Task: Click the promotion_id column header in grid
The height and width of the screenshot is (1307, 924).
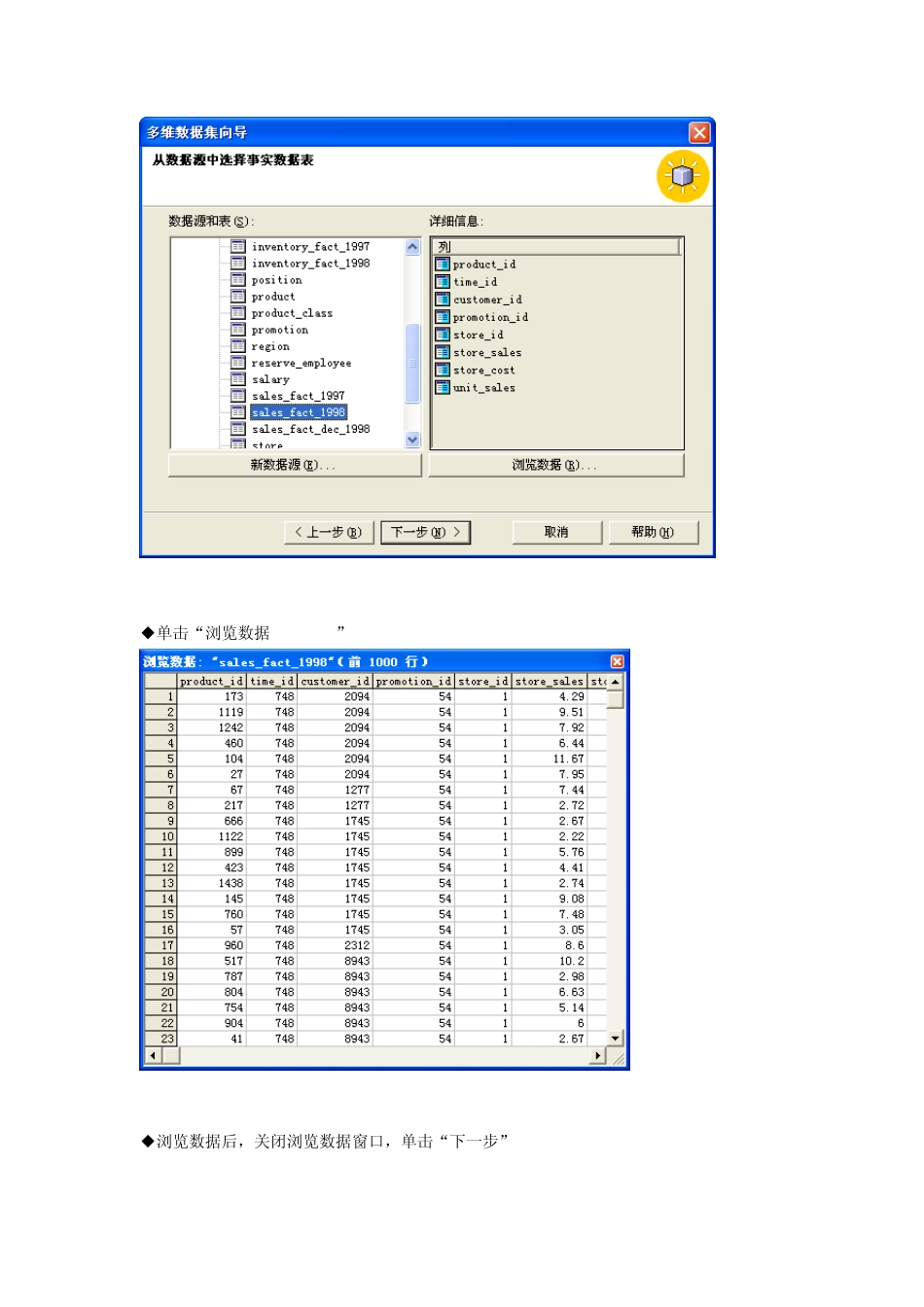Action: point(413,682)
